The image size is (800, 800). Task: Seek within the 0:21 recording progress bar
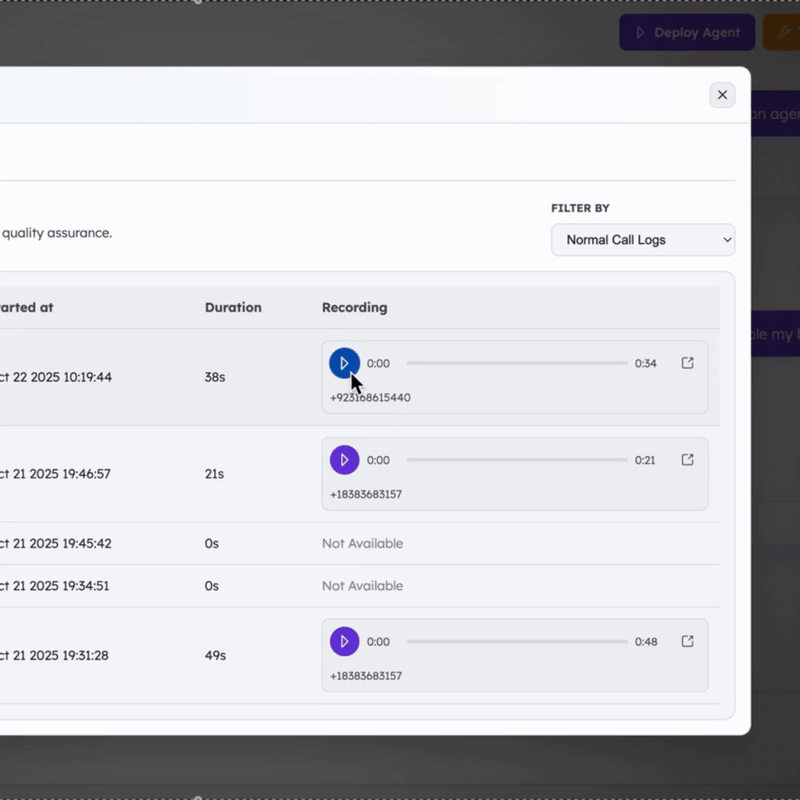(516, 460)
